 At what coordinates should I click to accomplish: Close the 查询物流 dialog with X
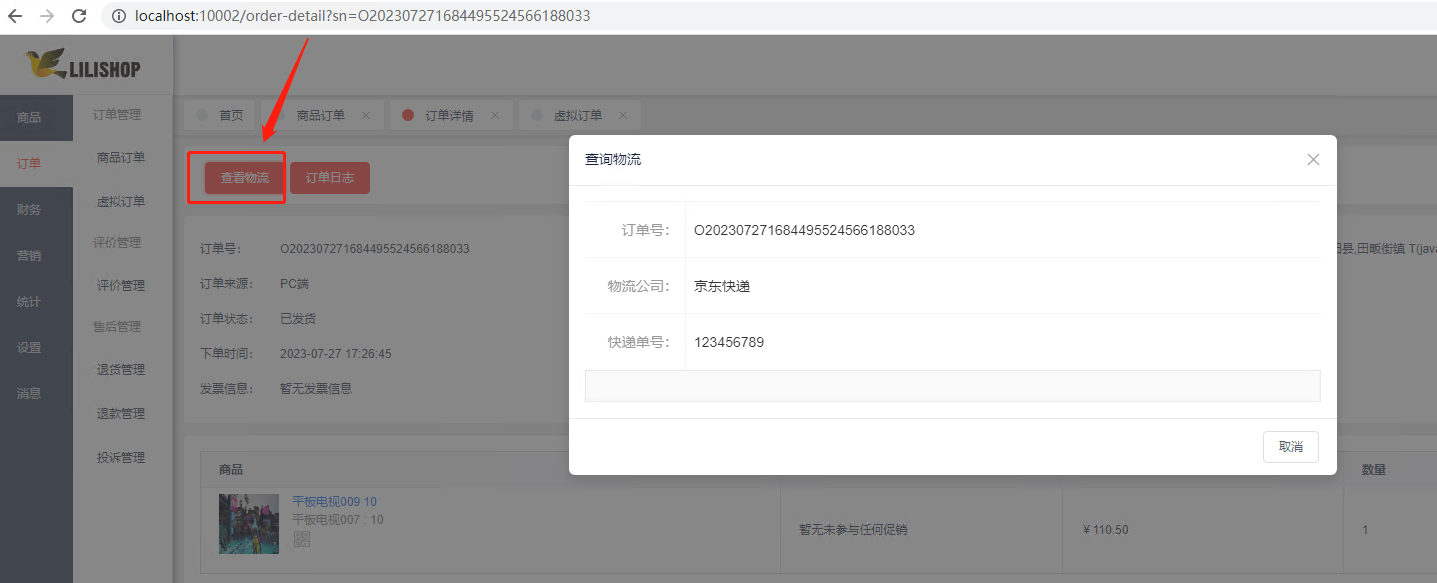[1313, 160]
